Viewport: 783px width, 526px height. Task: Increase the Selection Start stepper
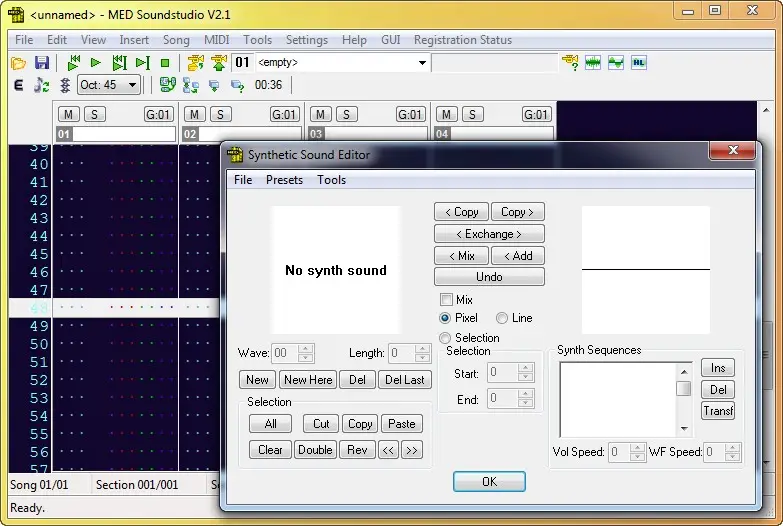pyautogui.click(x=525, y=368)
